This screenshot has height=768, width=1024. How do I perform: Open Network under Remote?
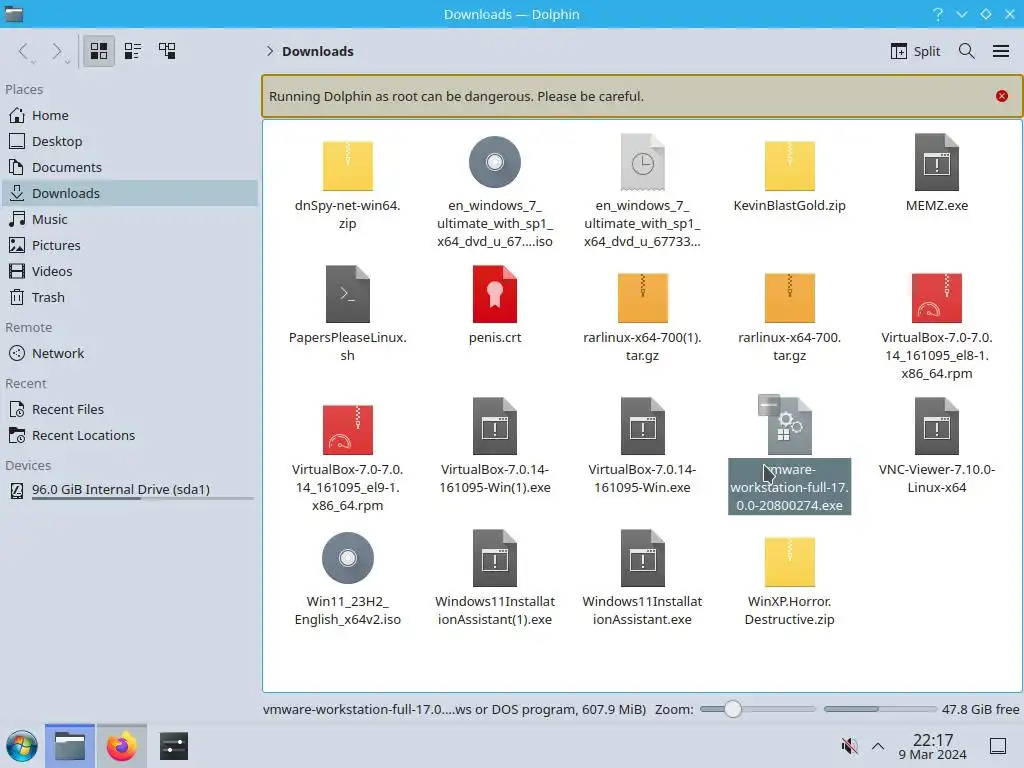pos(129,353)
